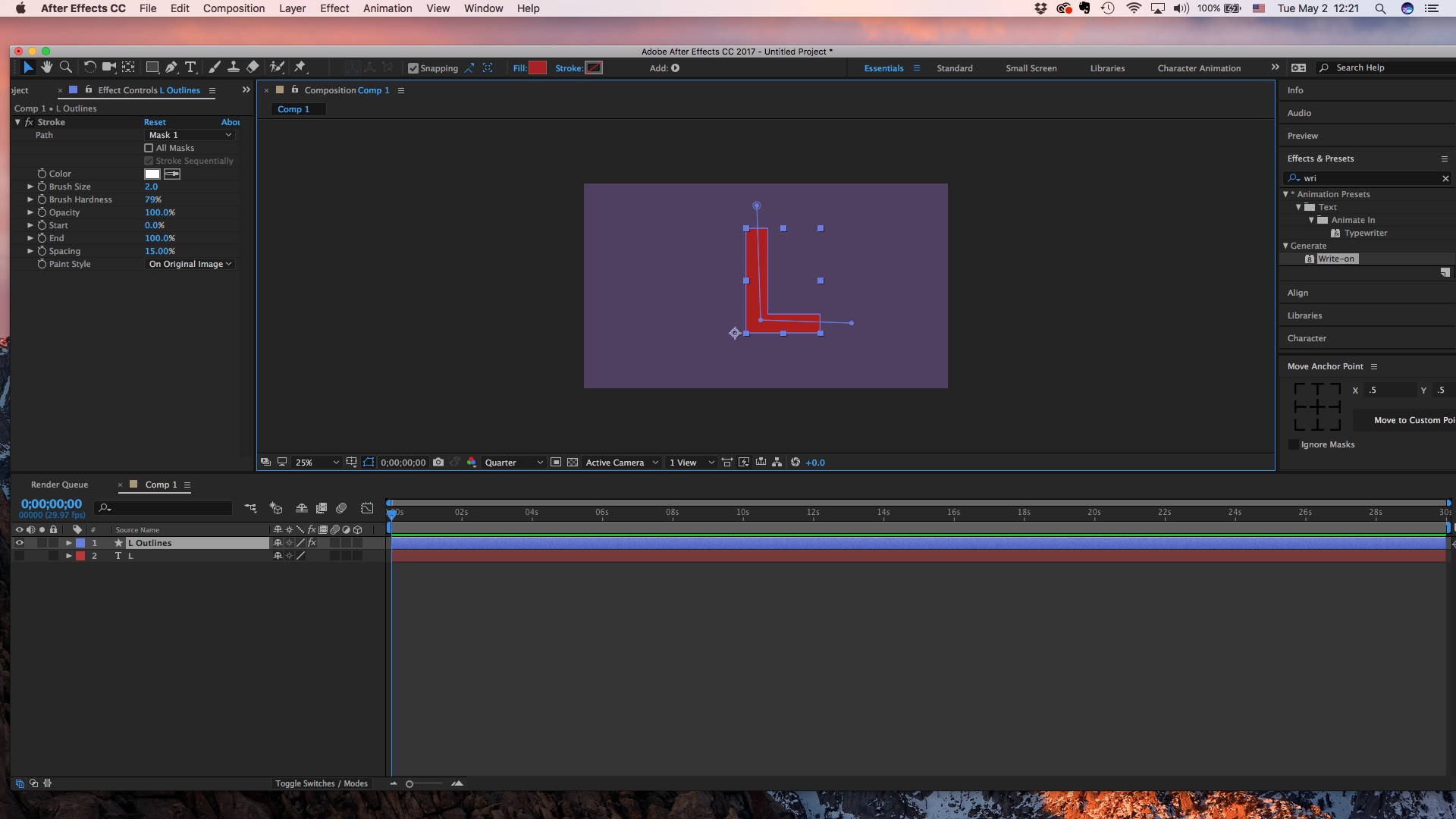Image resolution: width=1456 pixels, height=819 pixels.
Task: Click the Selection tool arrow
Action: coord(27,67)
